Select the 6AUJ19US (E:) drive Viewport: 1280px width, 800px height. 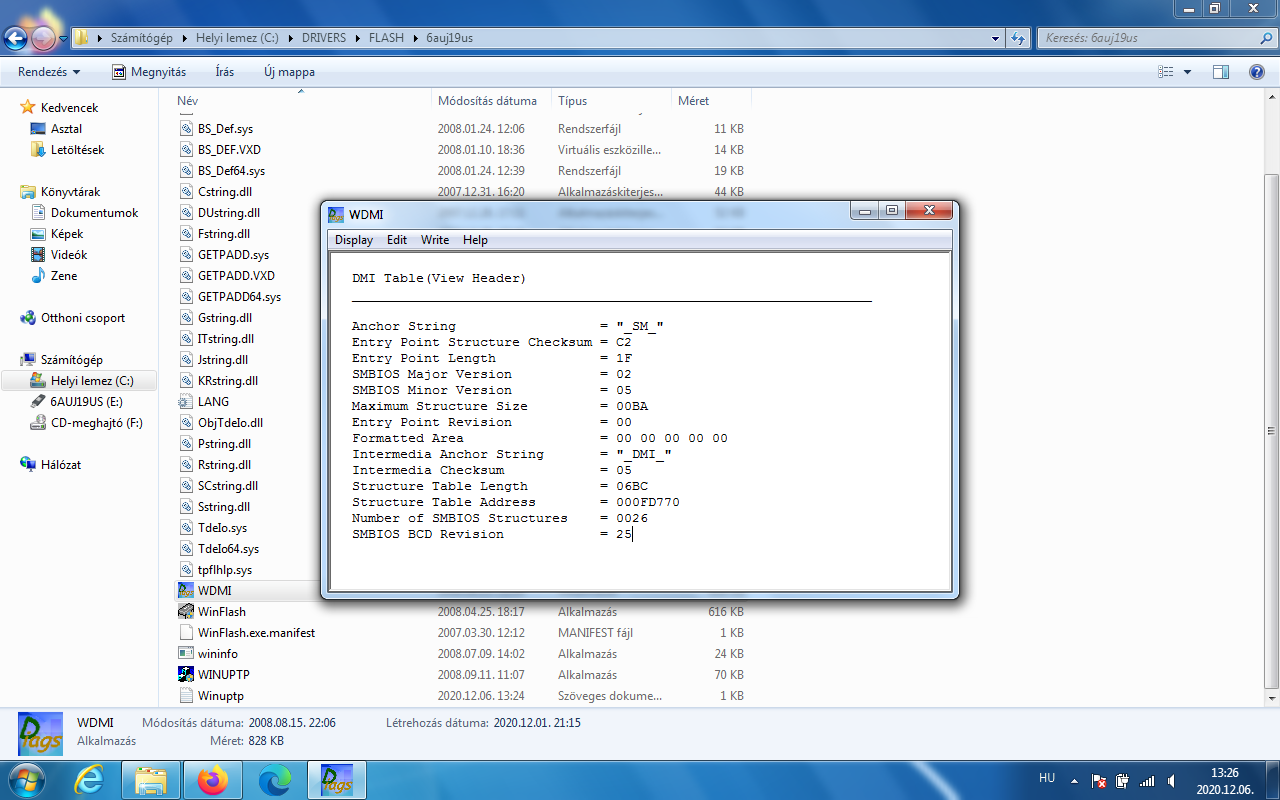[x=85, y=402]
